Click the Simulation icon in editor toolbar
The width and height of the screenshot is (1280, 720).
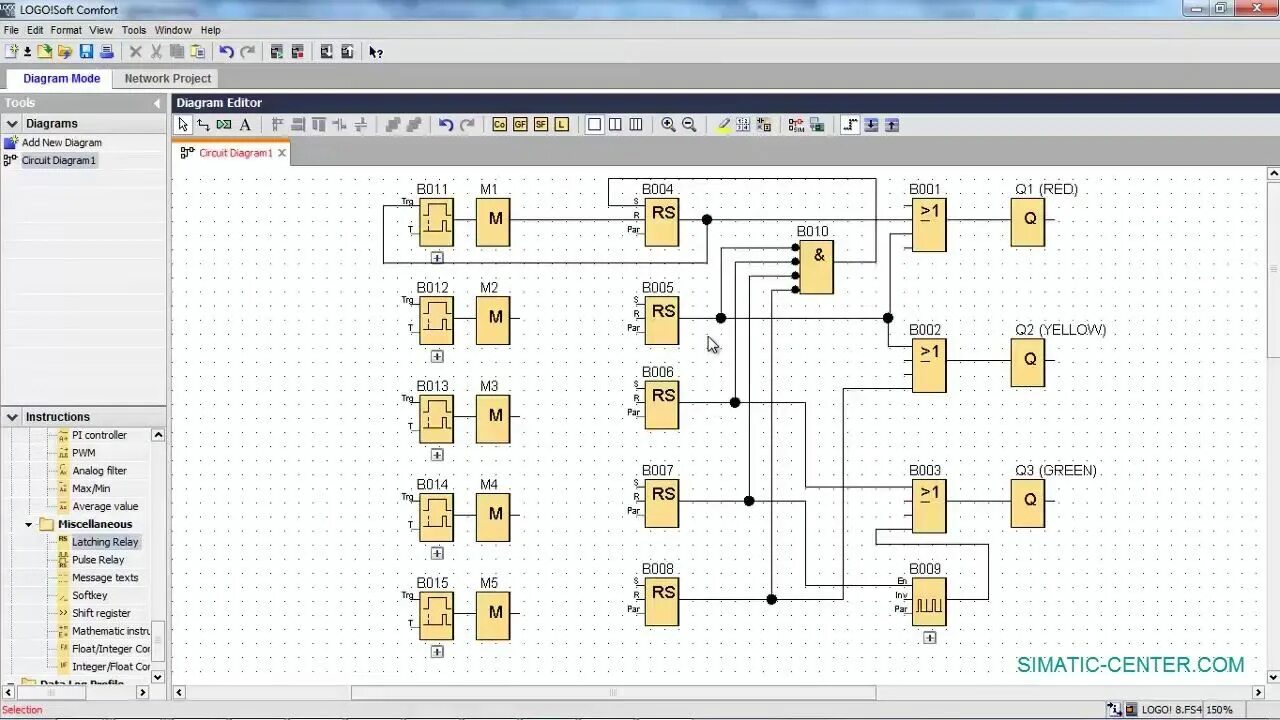pos(796,125)
